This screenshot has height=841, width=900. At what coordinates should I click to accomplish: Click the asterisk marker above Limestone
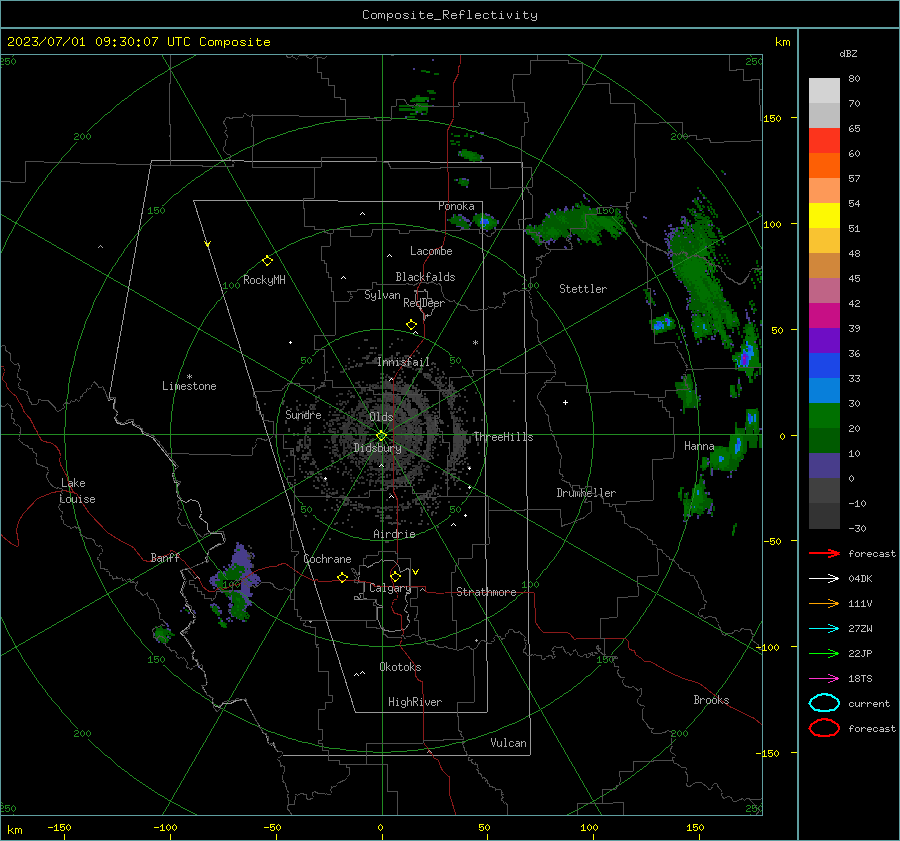[x=189, y=377]
